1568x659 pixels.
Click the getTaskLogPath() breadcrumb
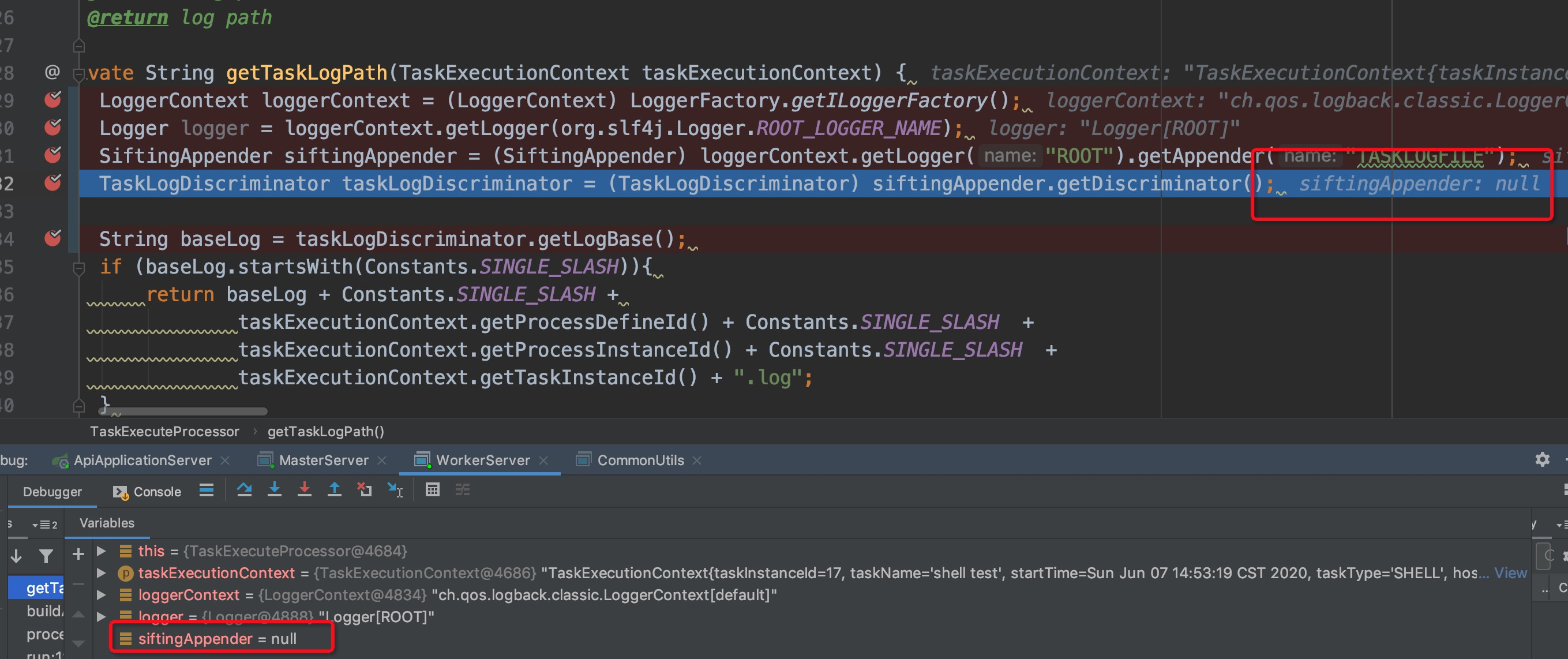(x=325, y=432)
